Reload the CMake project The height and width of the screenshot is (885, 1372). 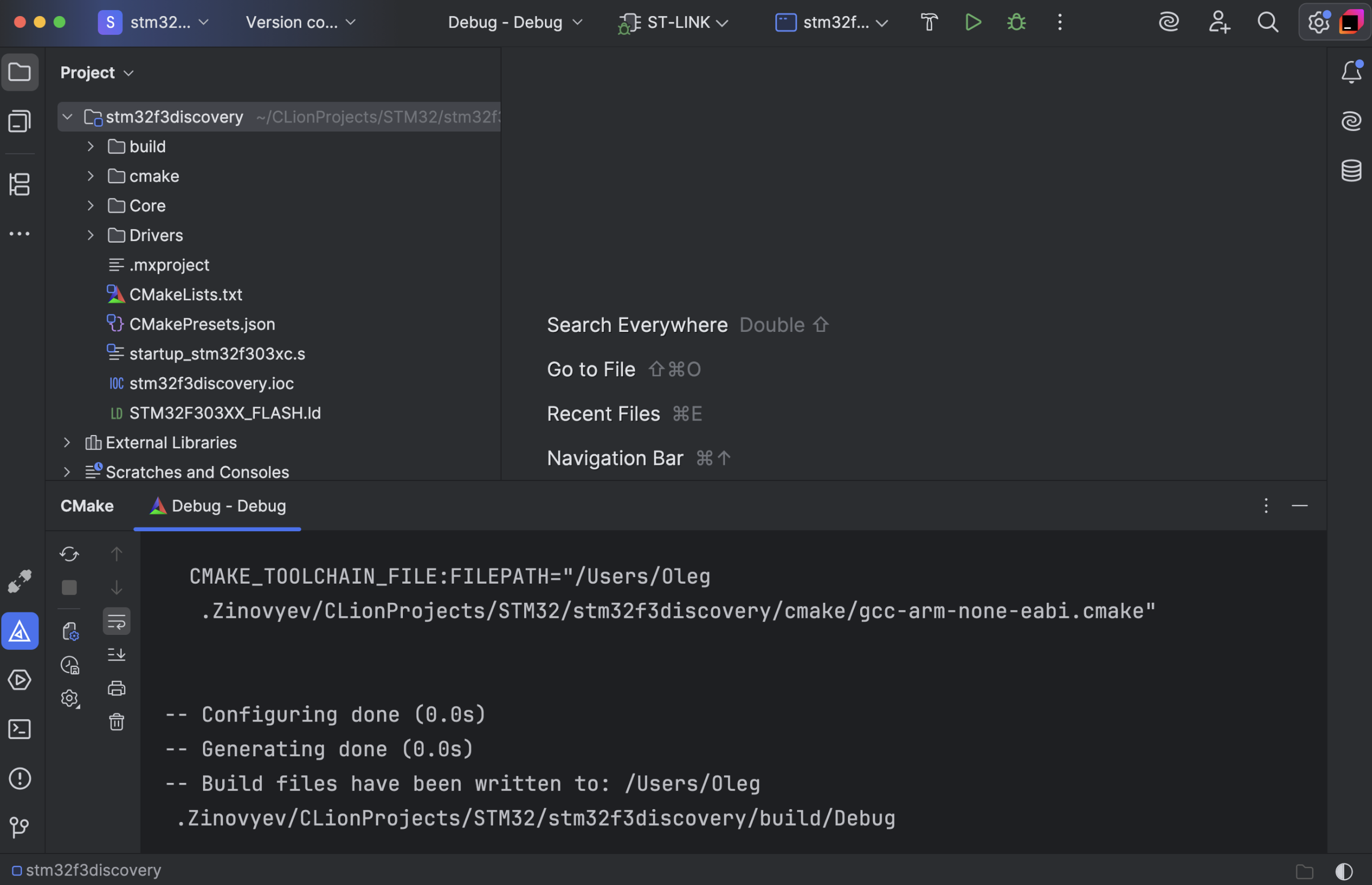(x=69, y=554)
